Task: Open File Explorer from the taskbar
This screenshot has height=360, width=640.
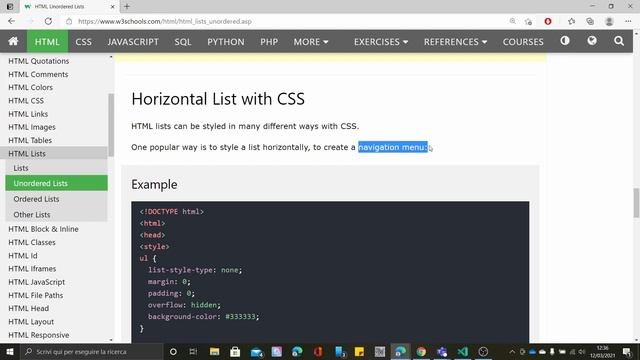Action: coord(214,351)
